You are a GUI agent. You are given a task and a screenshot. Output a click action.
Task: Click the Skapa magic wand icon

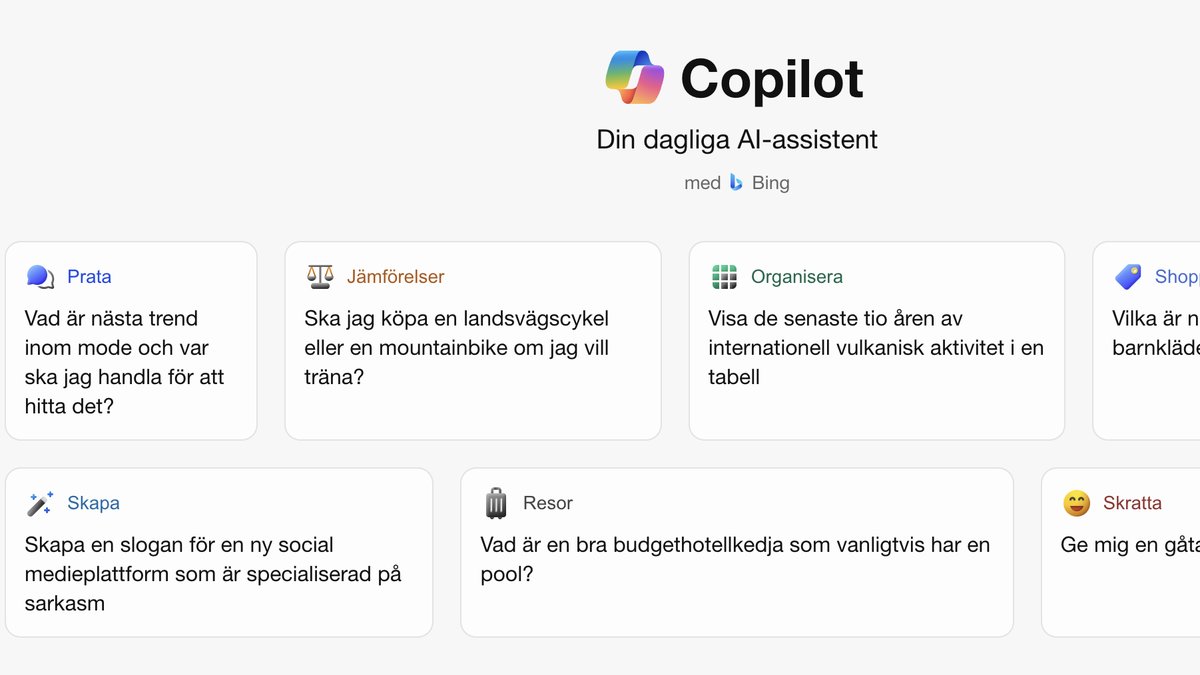point(40,503)
